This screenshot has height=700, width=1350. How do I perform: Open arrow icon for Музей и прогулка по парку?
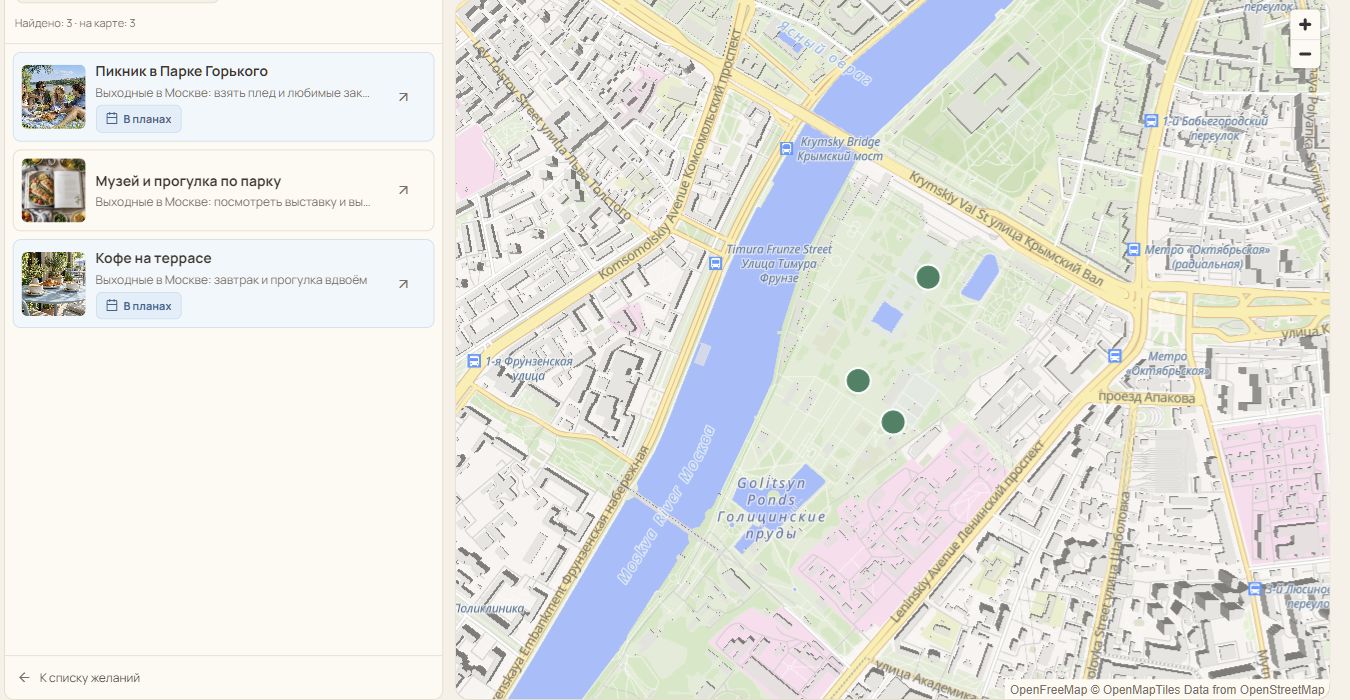click(403, 190)
